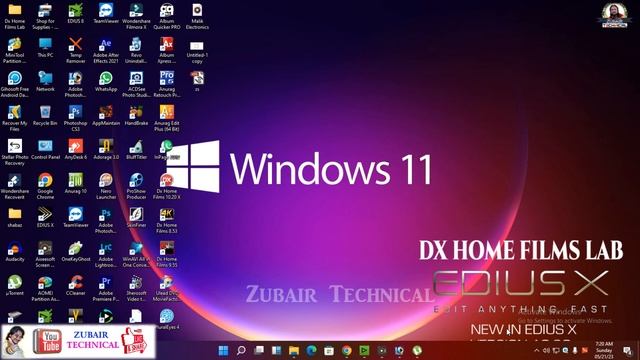
Task: Open MiniTool Partition shortcut
Action: (15, 51)
